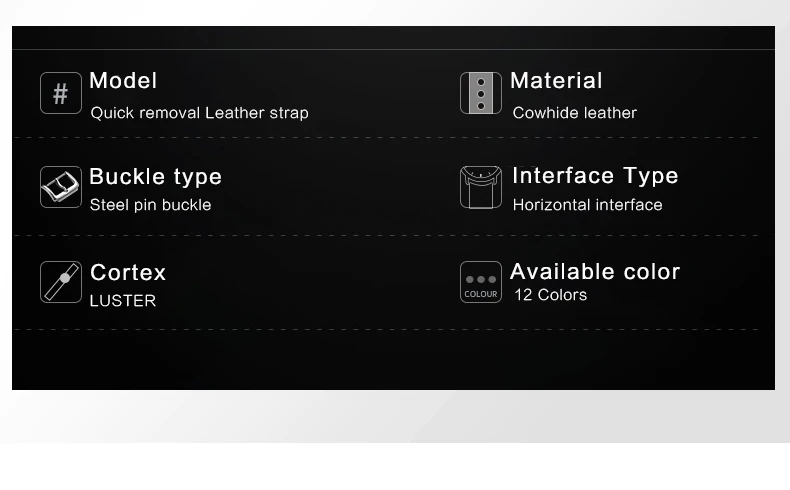Select the LUSTER text
Screen dimensions: 790x490
(x=123, y=301)
